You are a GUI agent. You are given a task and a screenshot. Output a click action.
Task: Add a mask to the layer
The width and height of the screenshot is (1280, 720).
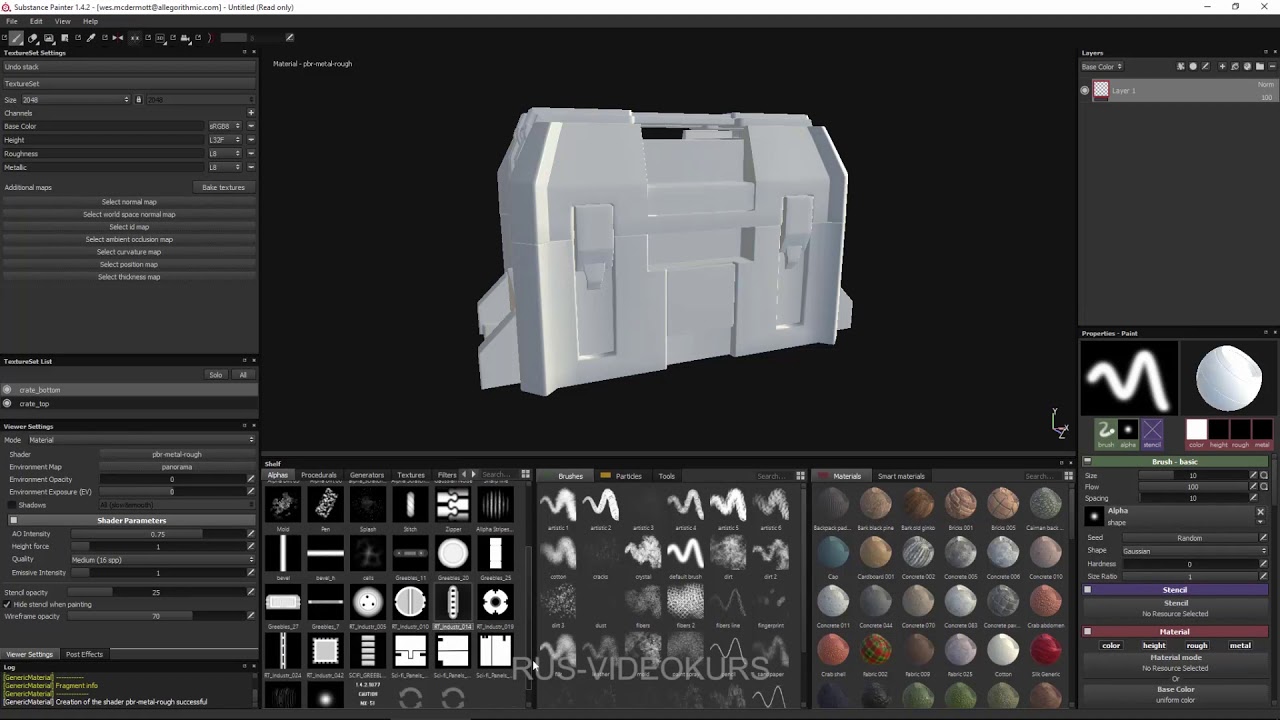tap(1193, 66)
